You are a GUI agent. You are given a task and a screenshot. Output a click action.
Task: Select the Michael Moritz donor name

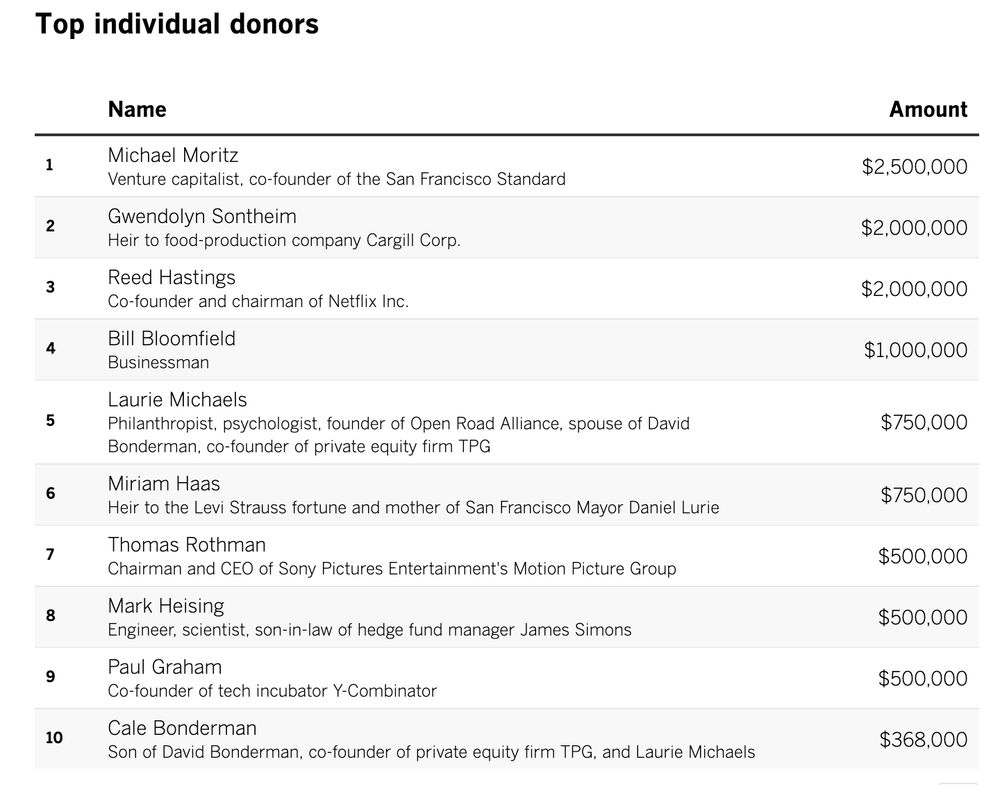173,155
